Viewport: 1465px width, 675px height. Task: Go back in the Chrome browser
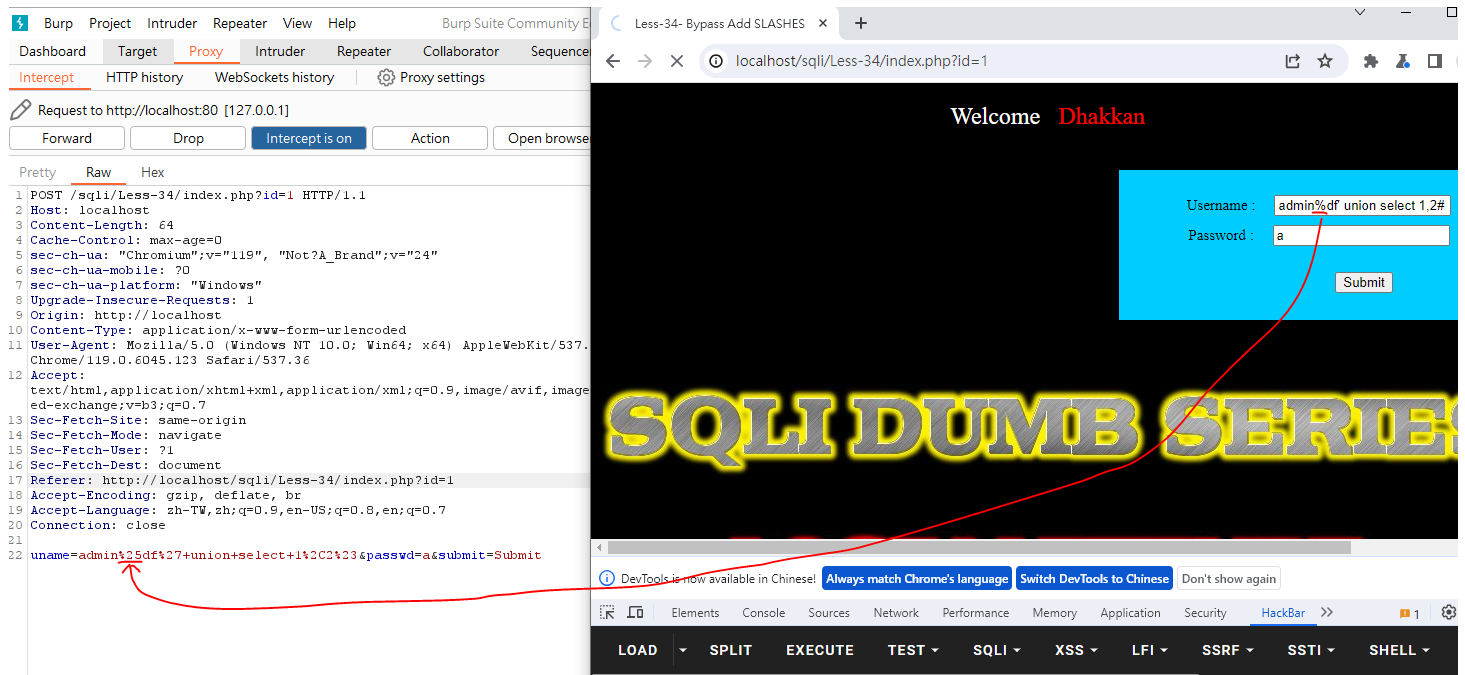(613, 61)
